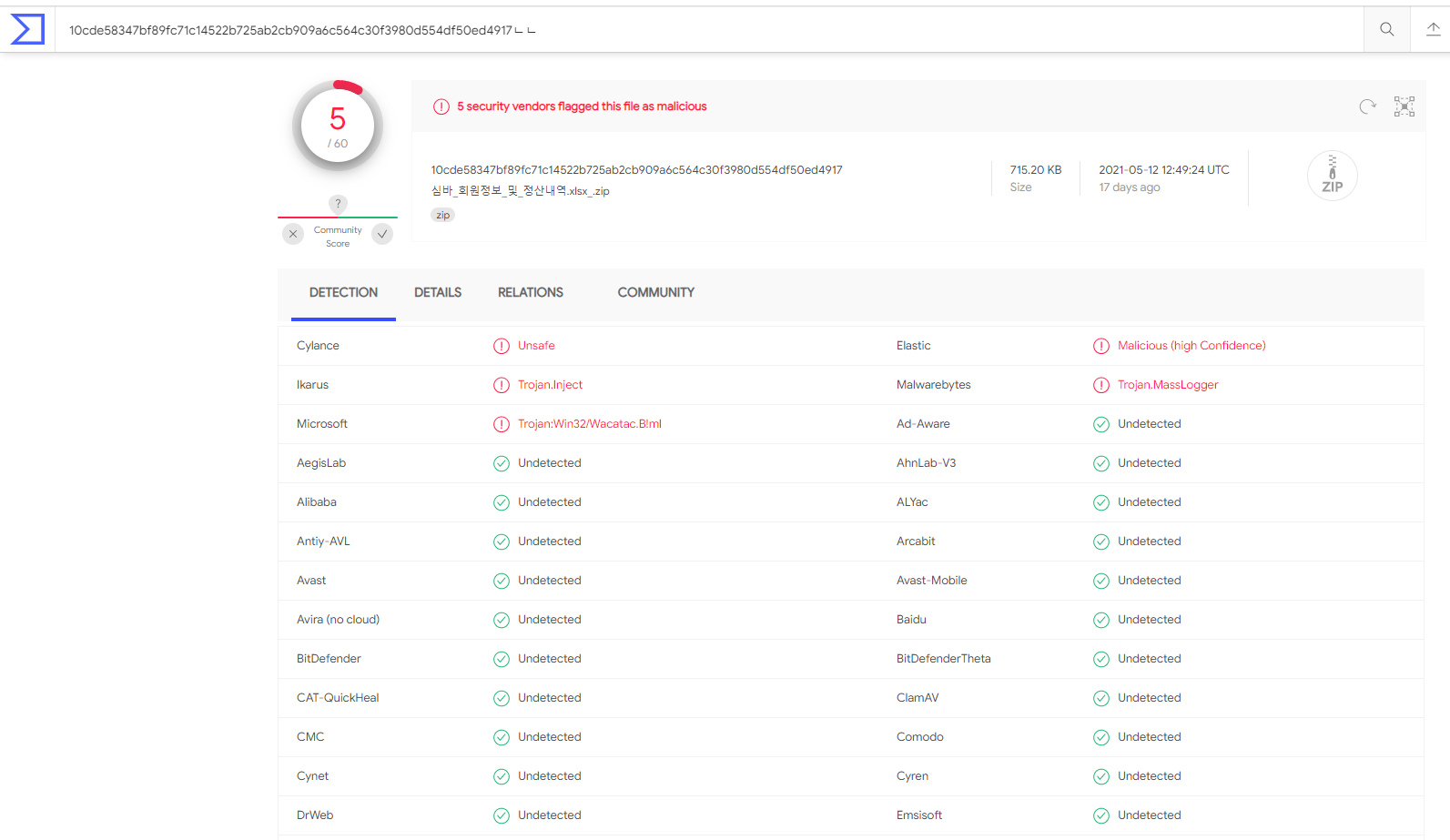Viewport: 1450px width, 840px height.
Task: Click the 'Community Score' label
Action: coord(338,237)
